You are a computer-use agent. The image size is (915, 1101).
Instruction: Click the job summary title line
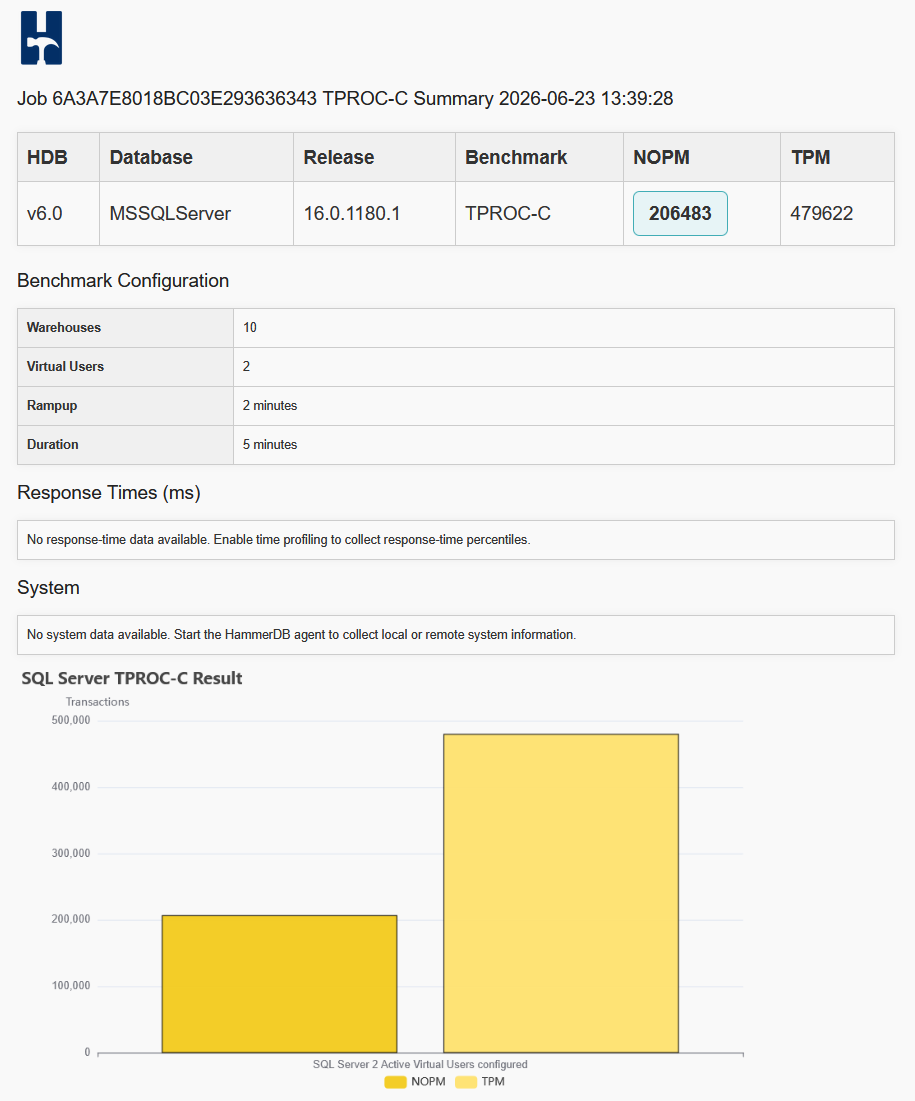pos(345,98)
